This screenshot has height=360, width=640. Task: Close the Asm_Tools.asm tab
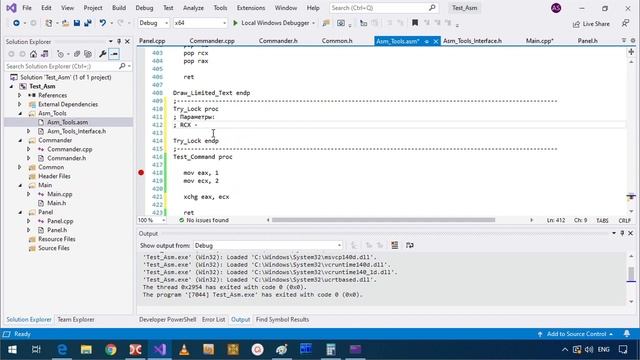(436, 41)
